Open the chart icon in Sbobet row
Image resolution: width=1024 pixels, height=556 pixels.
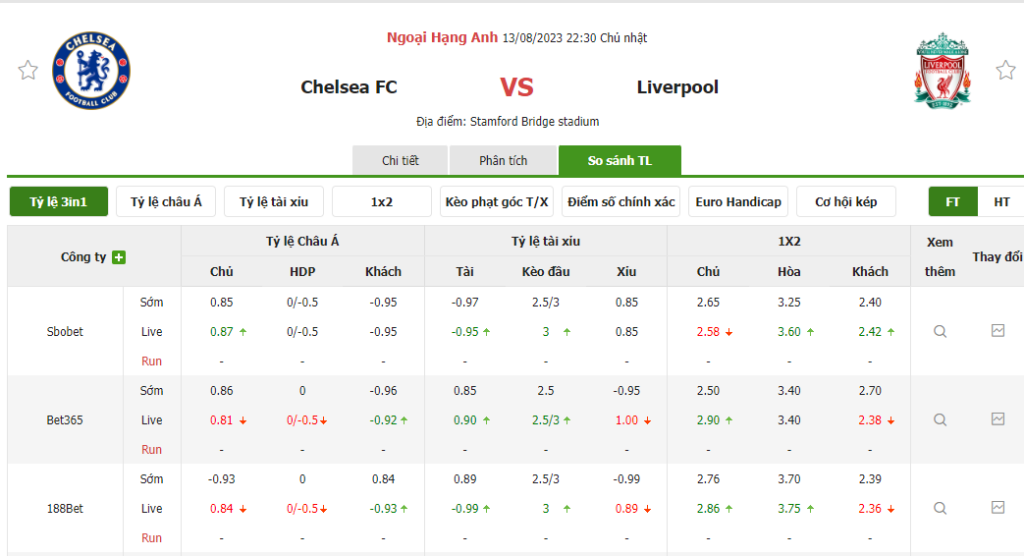[x=998, y=331]
